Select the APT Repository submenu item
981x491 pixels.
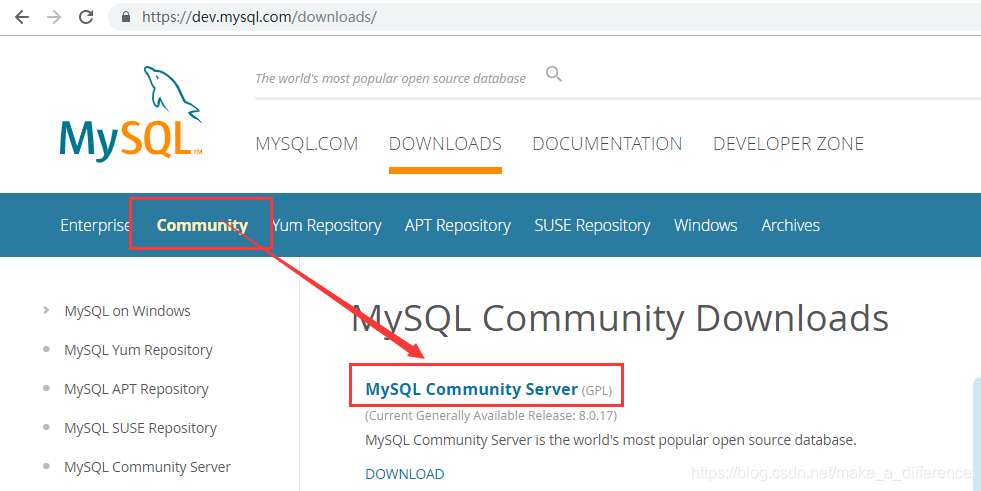tap(457, 225)
